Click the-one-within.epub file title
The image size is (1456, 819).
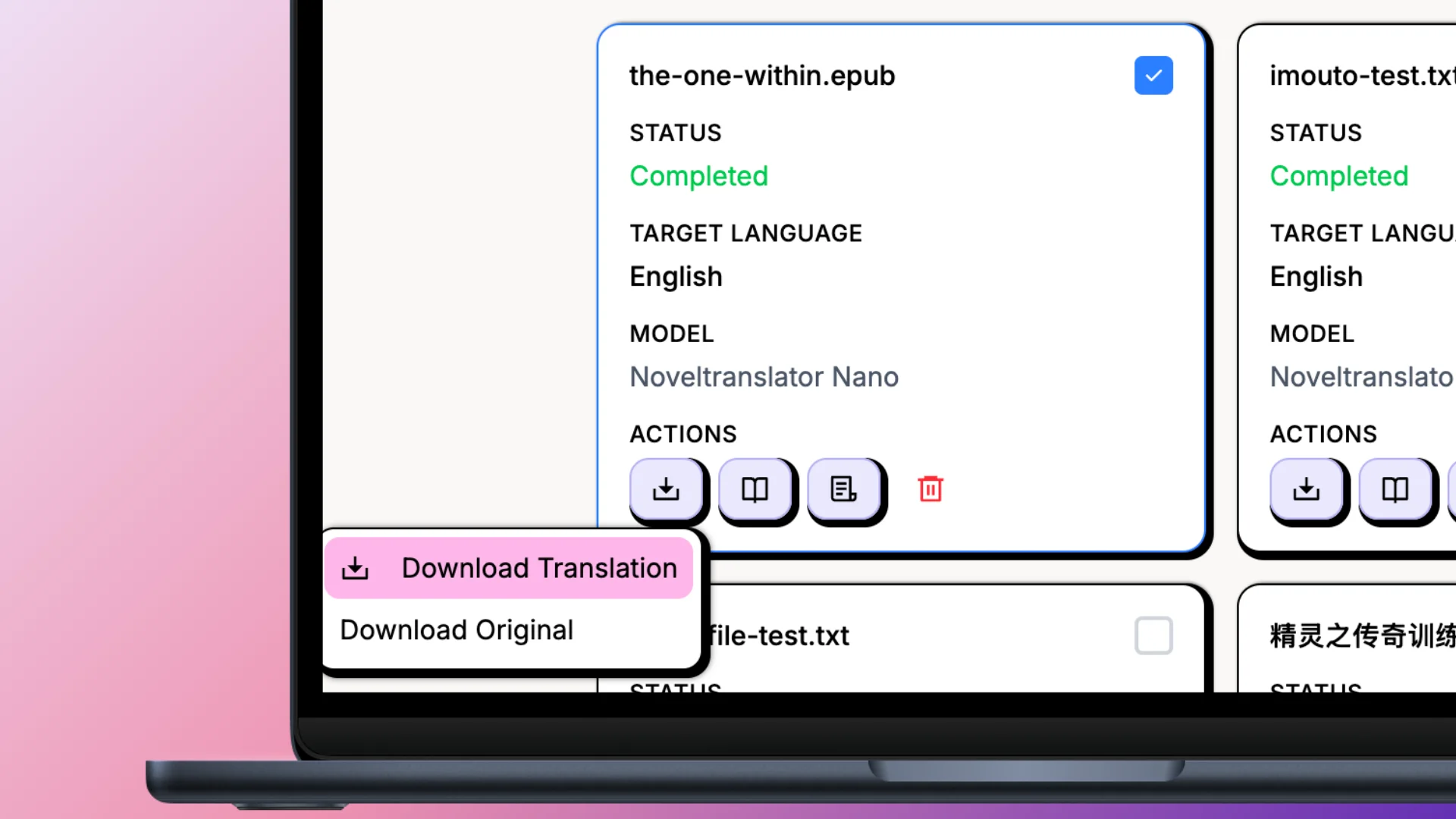762,76
